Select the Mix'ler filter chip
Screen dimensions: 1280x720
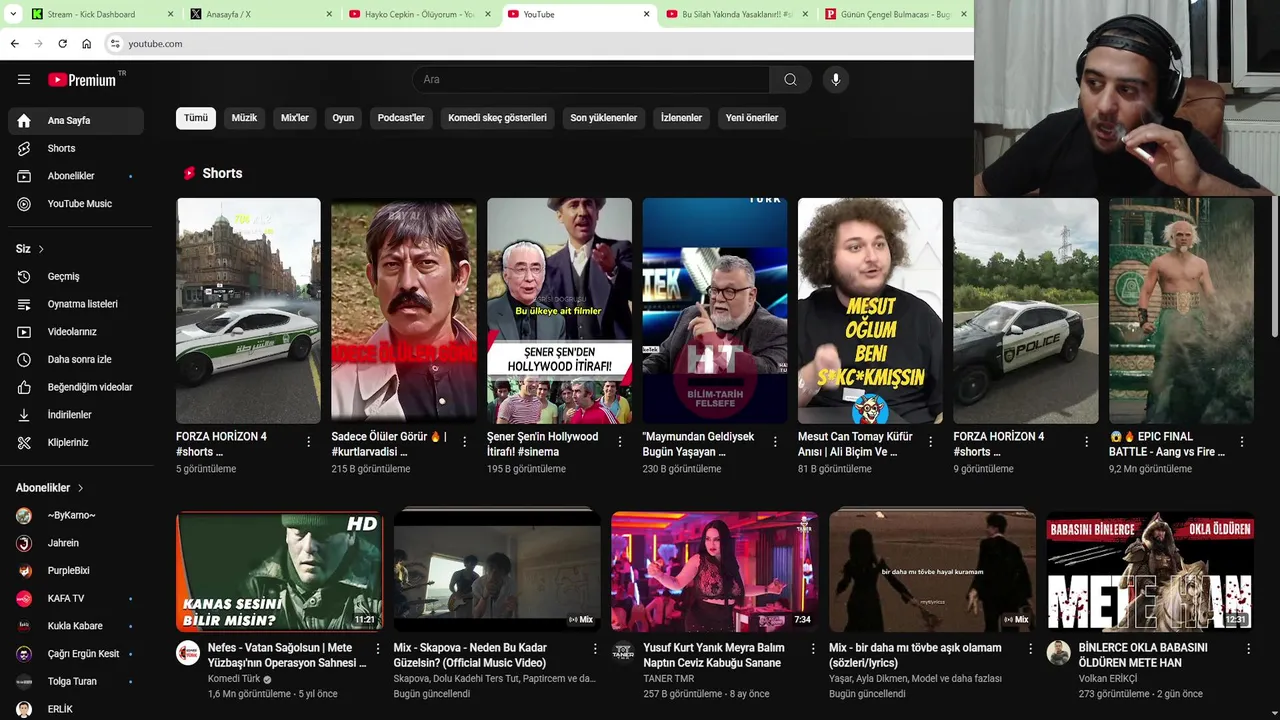pos(295,118)
